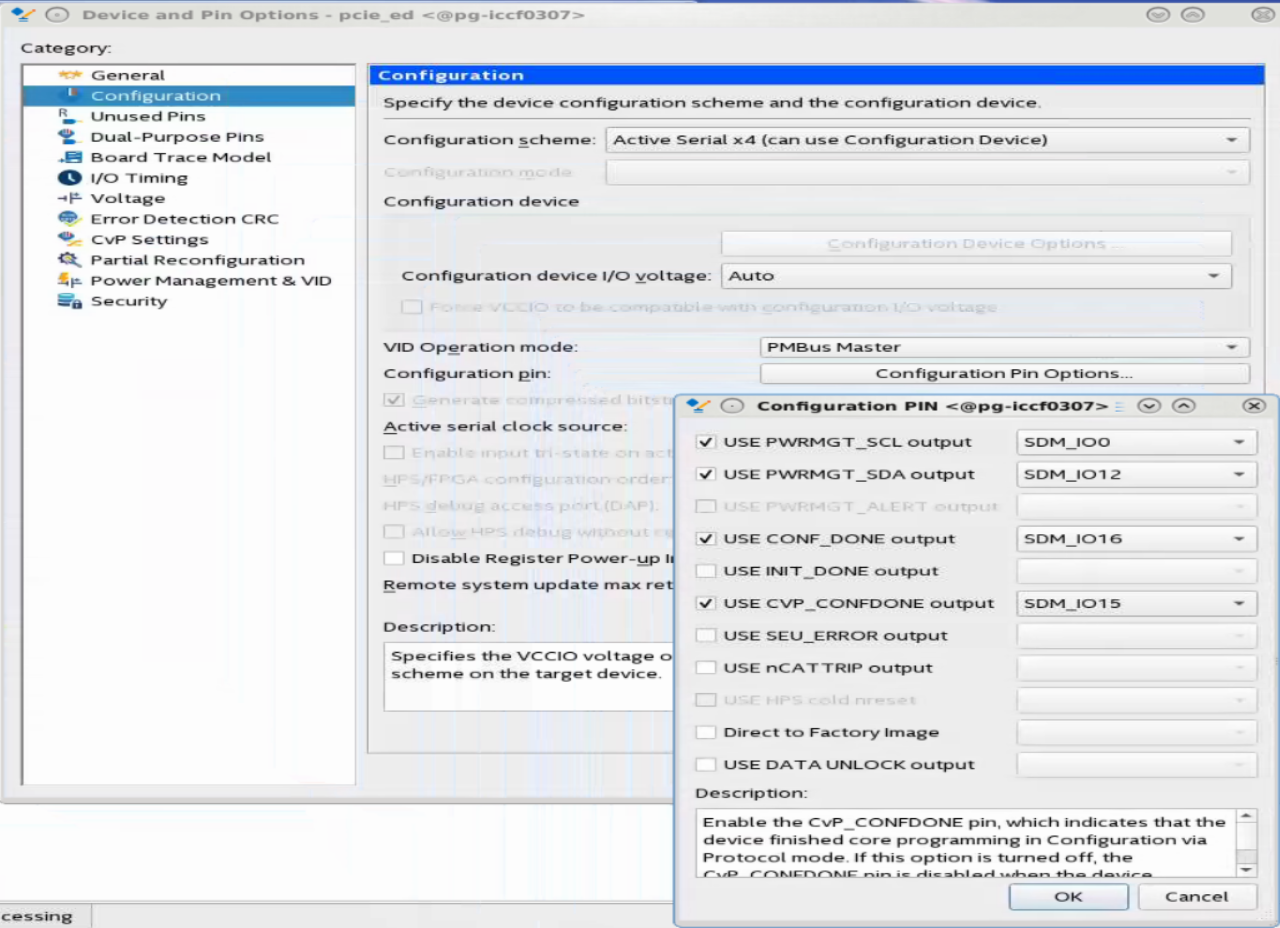Image resolution: width=1280 pixels, height=928 pixels.
Task: Enable USE INIT_DONE output checkbox
Action: (x=706, y=571)
